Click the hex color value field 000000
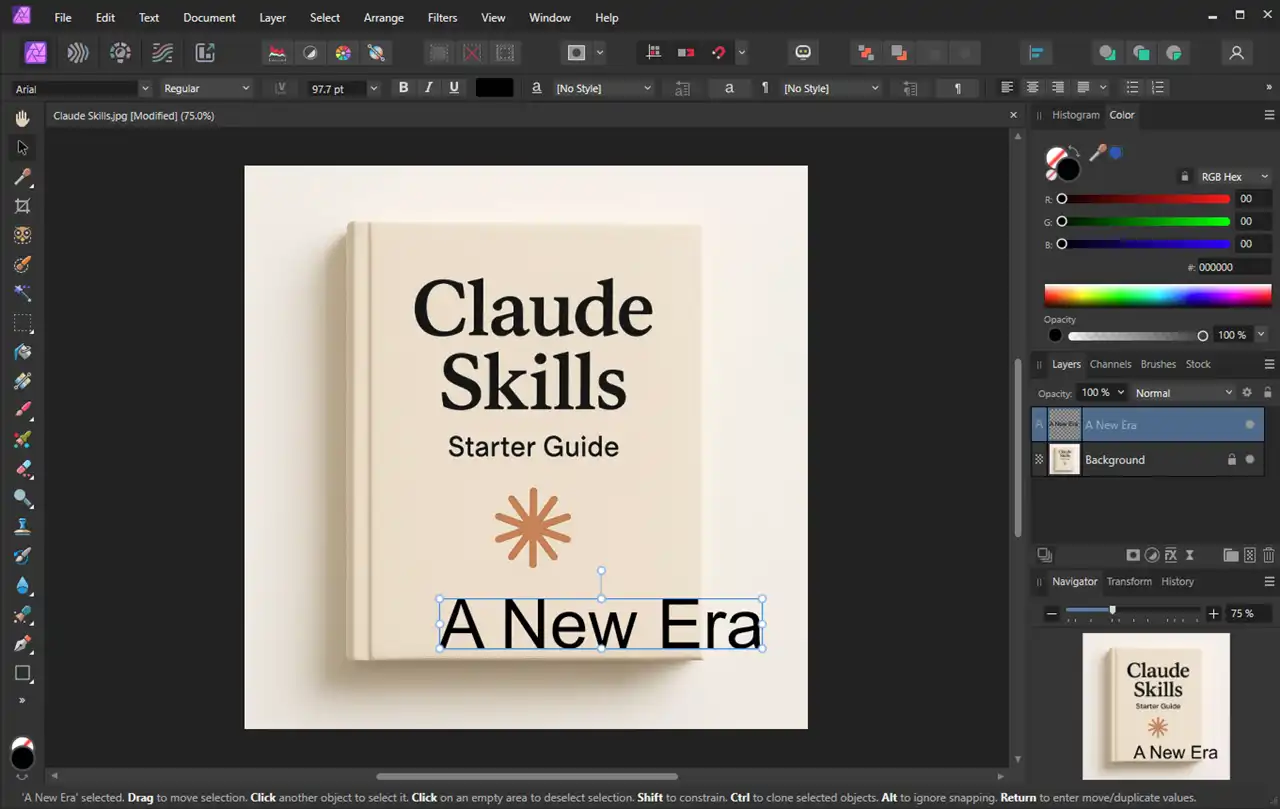Screen dimensions: 1280x809 coord(1235,267)
